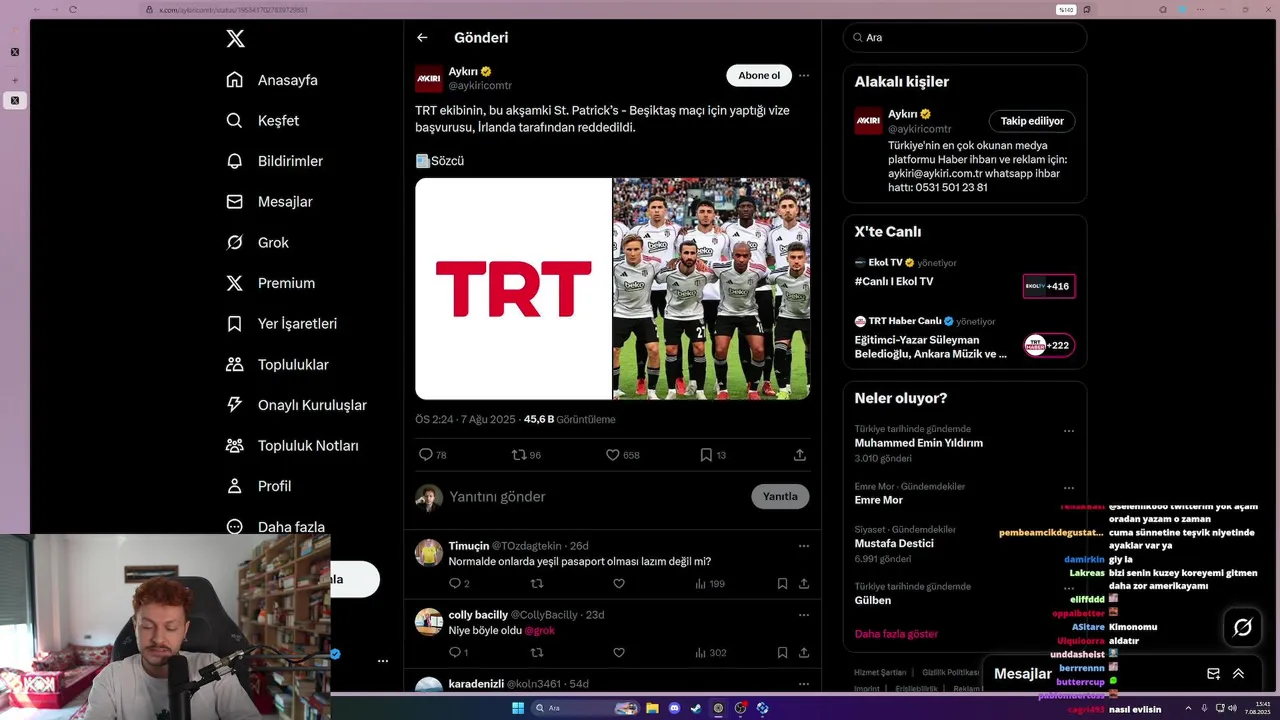Like colly bacilly's comment
This screenshot has height=720, width=1280.
click(619, 653)
